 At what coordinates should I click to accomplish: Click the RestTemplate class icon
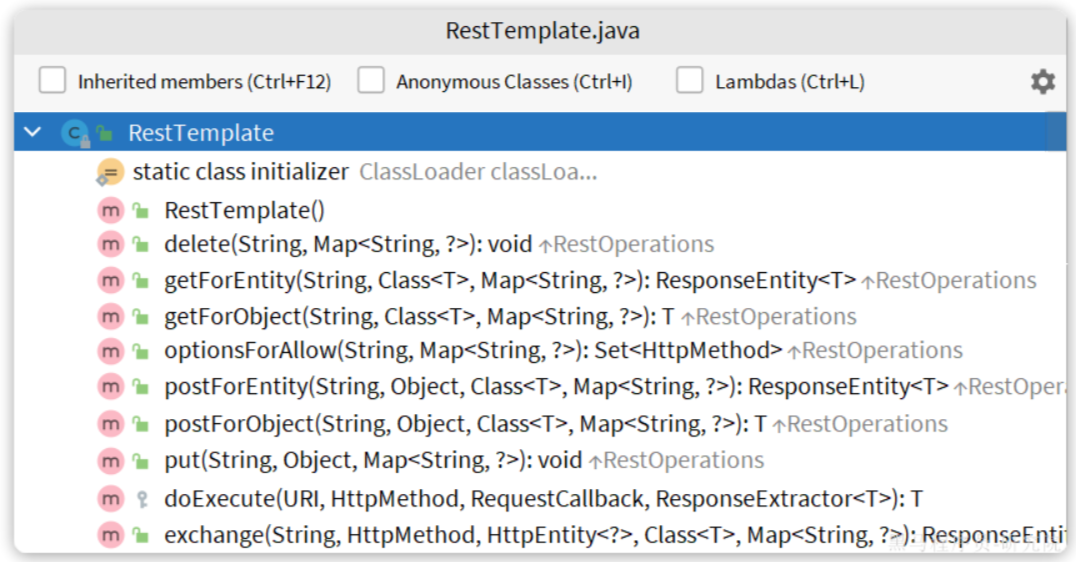(x=75, y=132)
